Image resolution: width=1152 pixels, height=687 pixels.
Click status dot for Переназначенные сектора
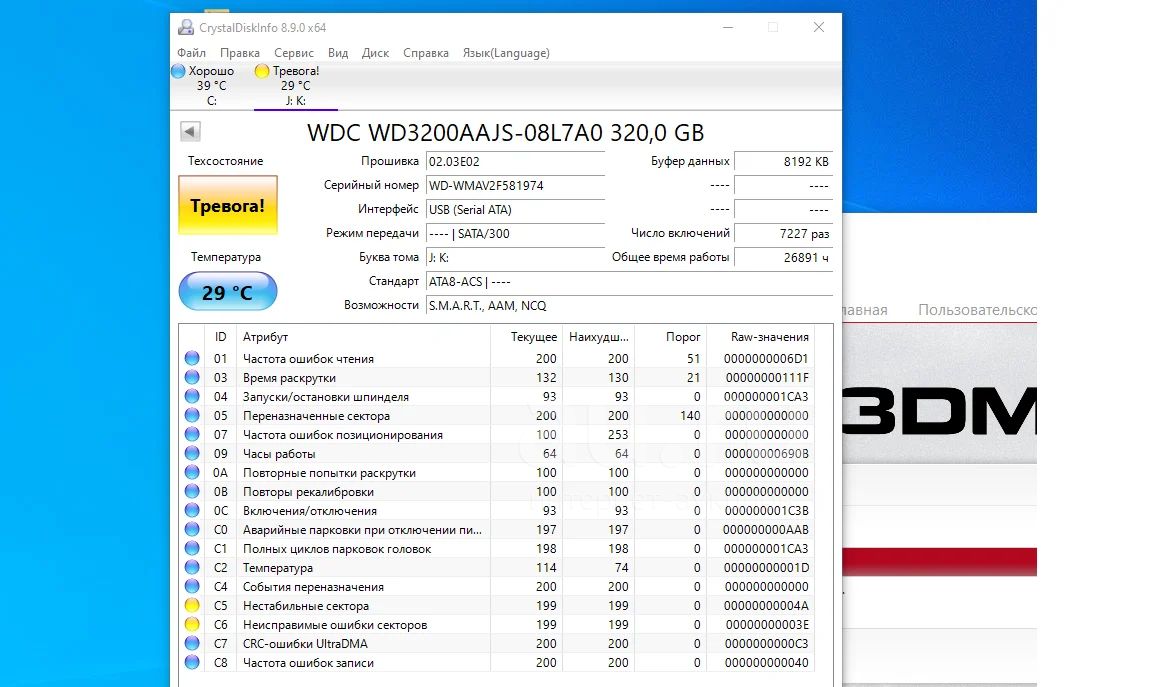tap(192, 416)
